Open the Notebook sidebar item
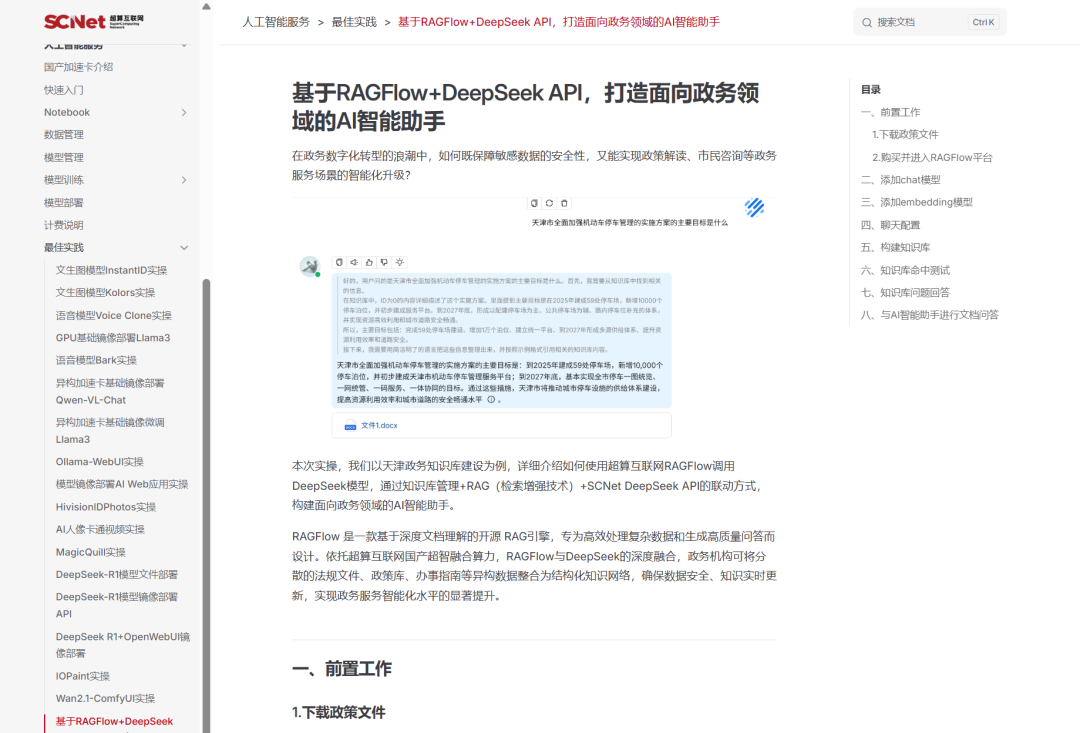The height and width of the screenshot is (733, 1080). pyautogui.click(x=67, y=112)
